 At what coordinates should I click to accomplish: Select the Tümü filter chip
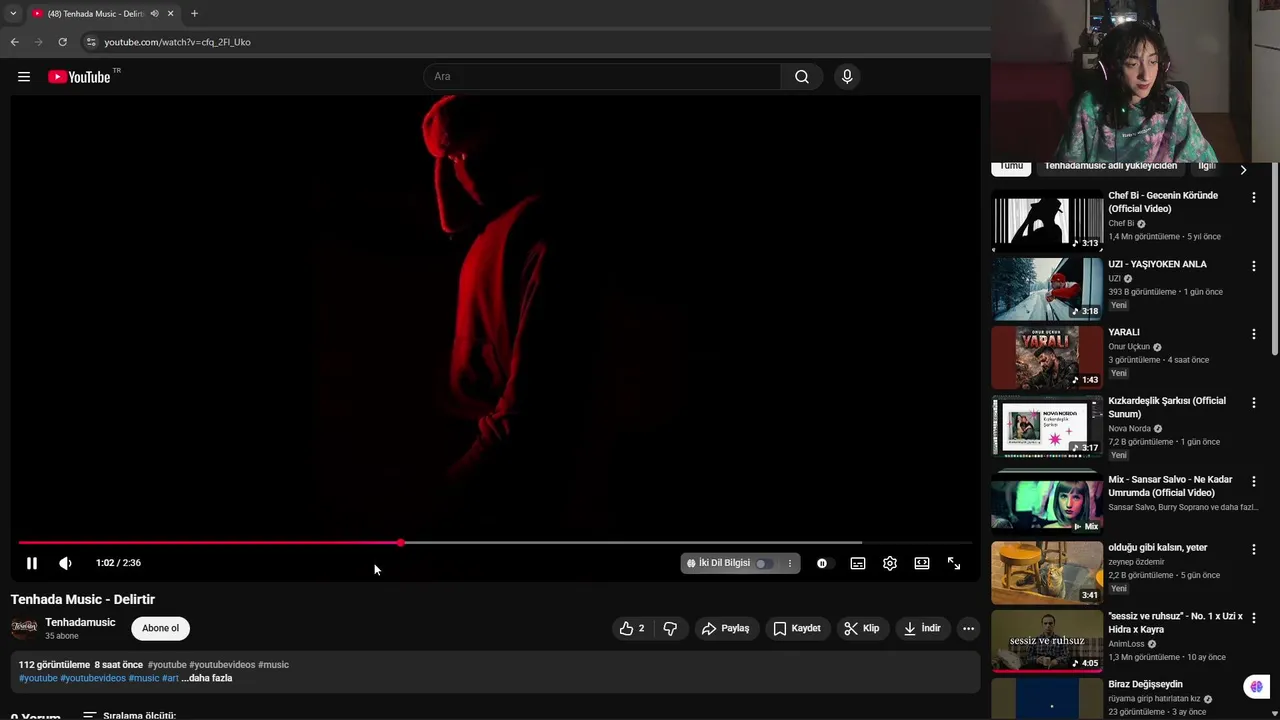1011,166
